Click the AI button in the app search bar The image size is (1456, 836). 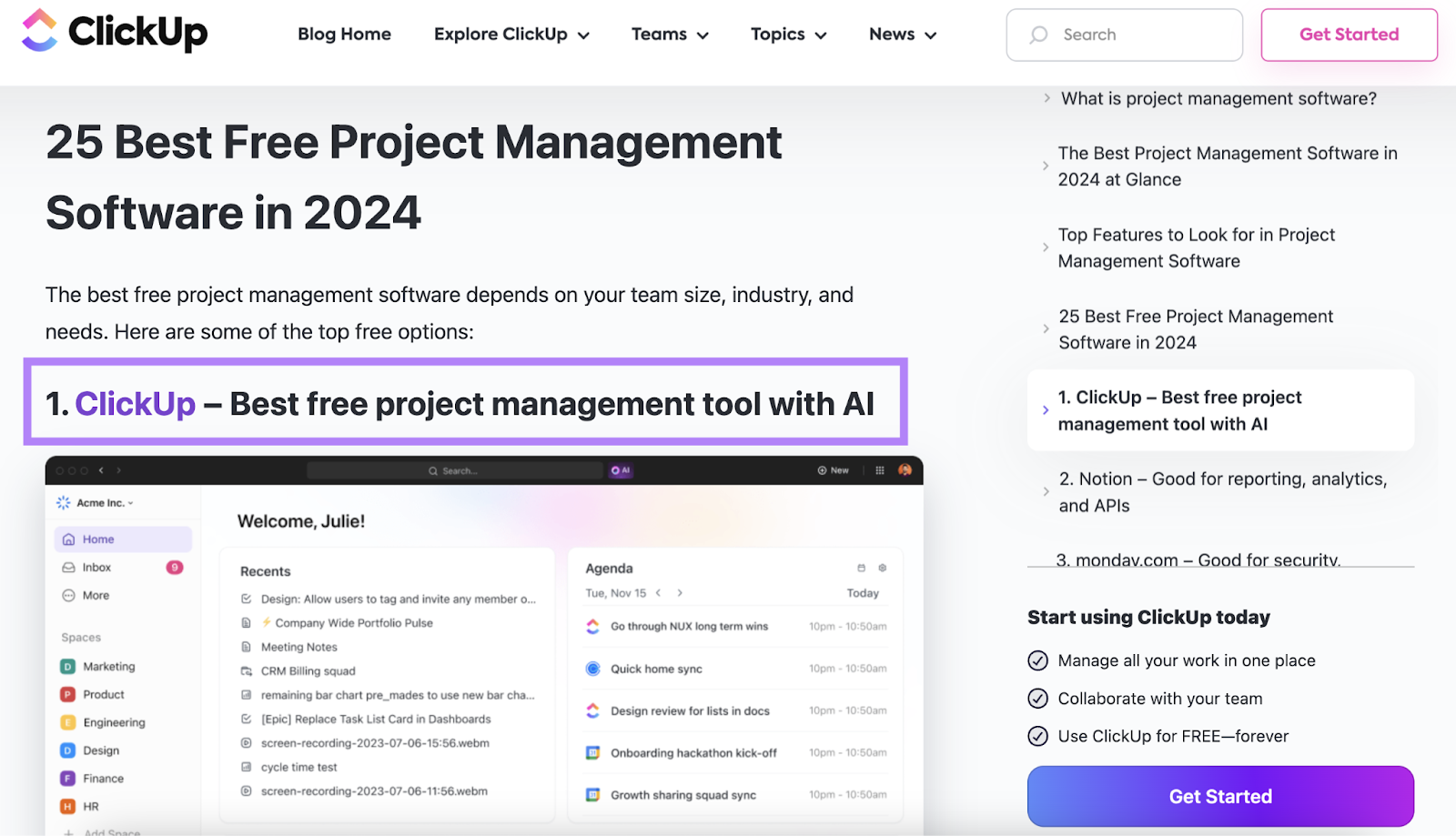622,470
